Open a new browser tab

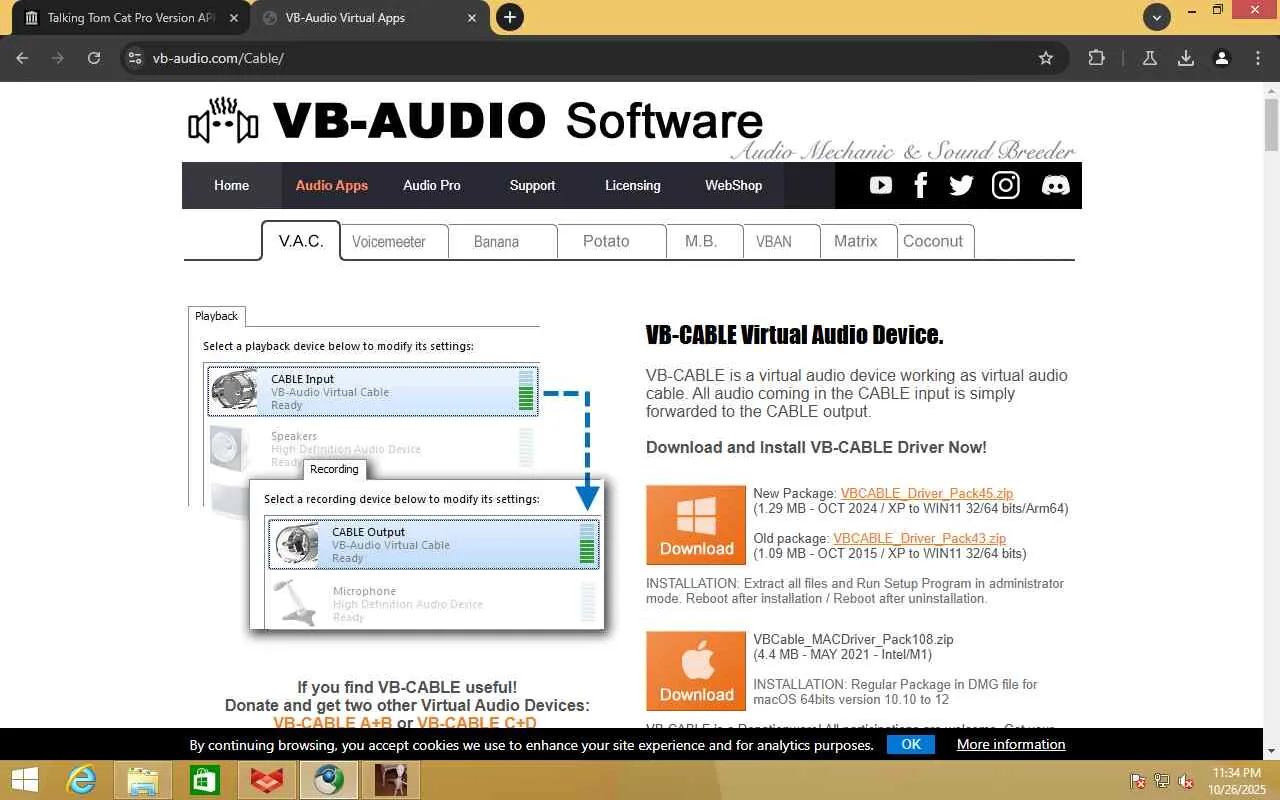click(x=510, y=17)
